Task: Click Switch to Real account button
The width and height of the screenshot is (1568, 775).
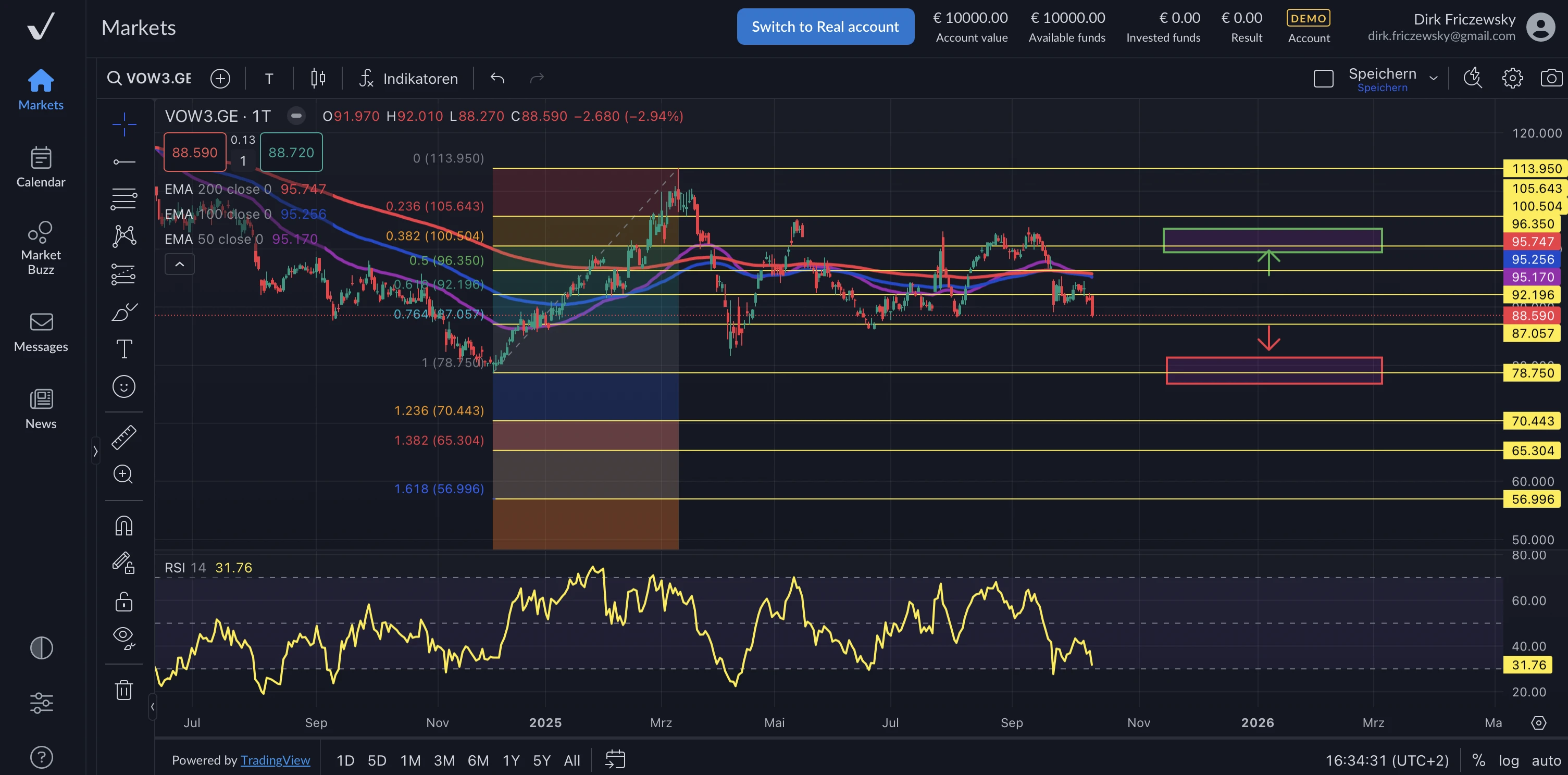Action: coord(825,27)
